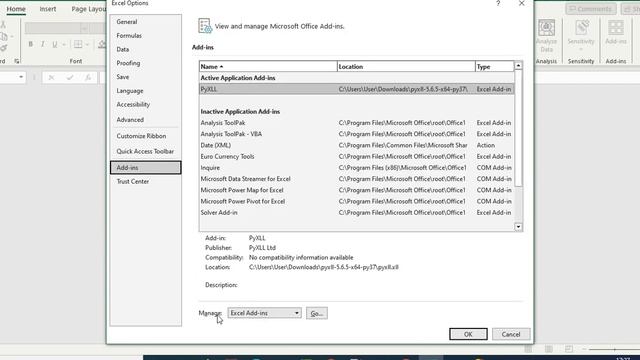Select Euro Currency Tools add-in

coord(356,156)
